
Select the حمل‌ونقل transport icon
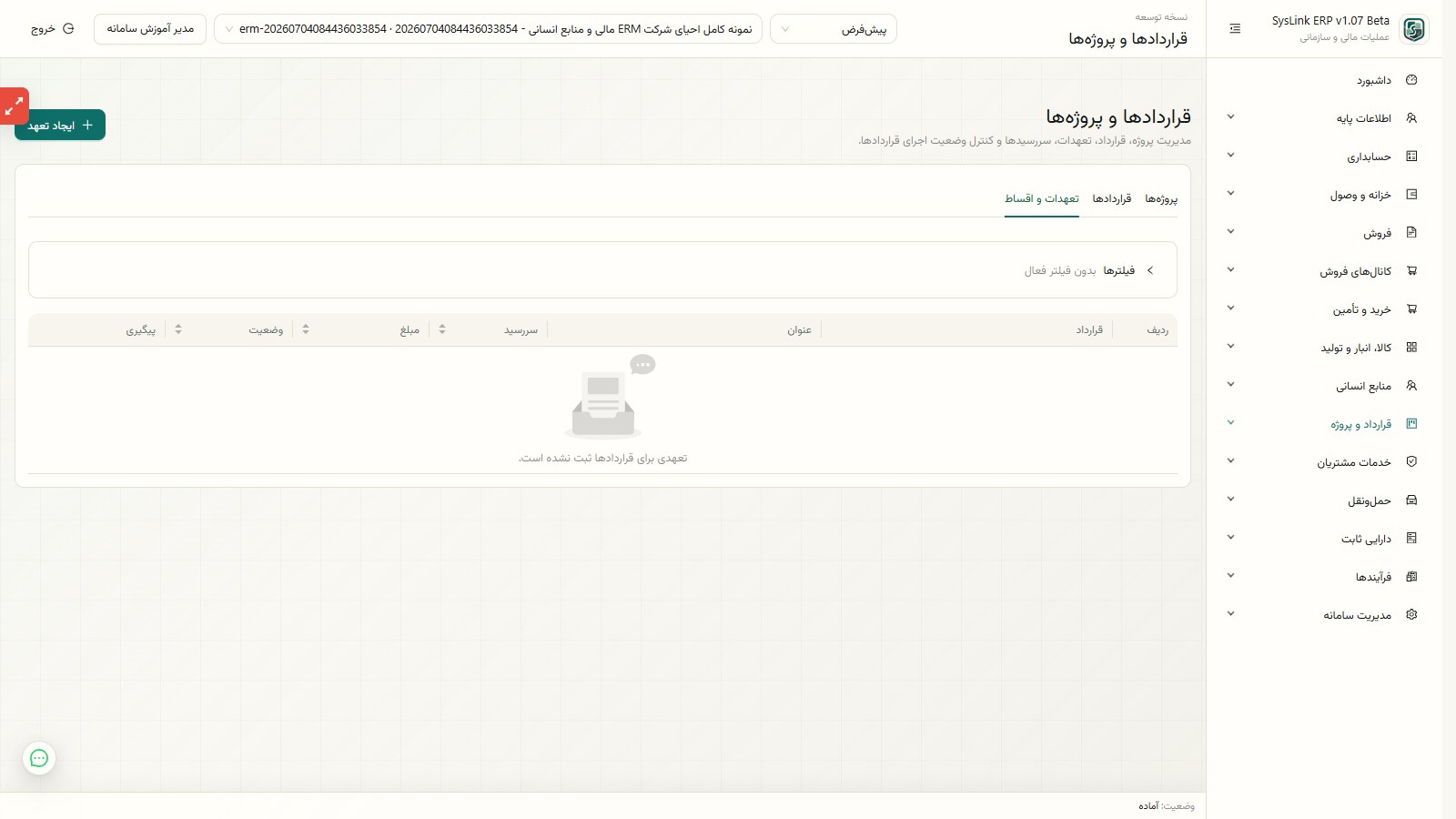coord(1411,500)
